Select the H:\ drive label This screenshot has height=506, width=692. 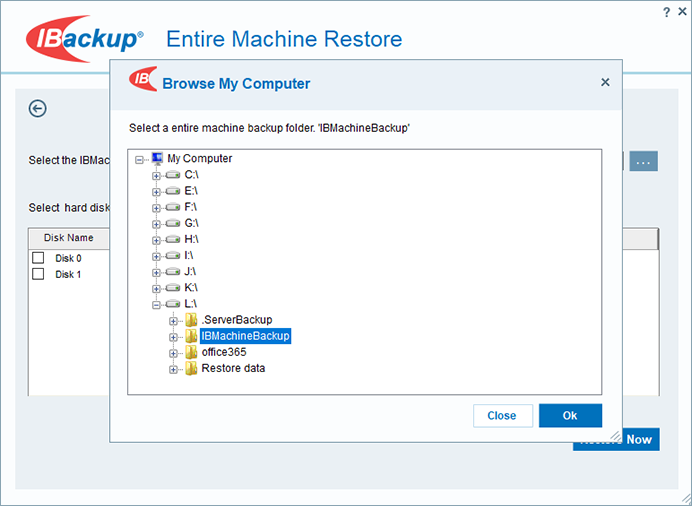pyautogui.click(x=192, y=239)
